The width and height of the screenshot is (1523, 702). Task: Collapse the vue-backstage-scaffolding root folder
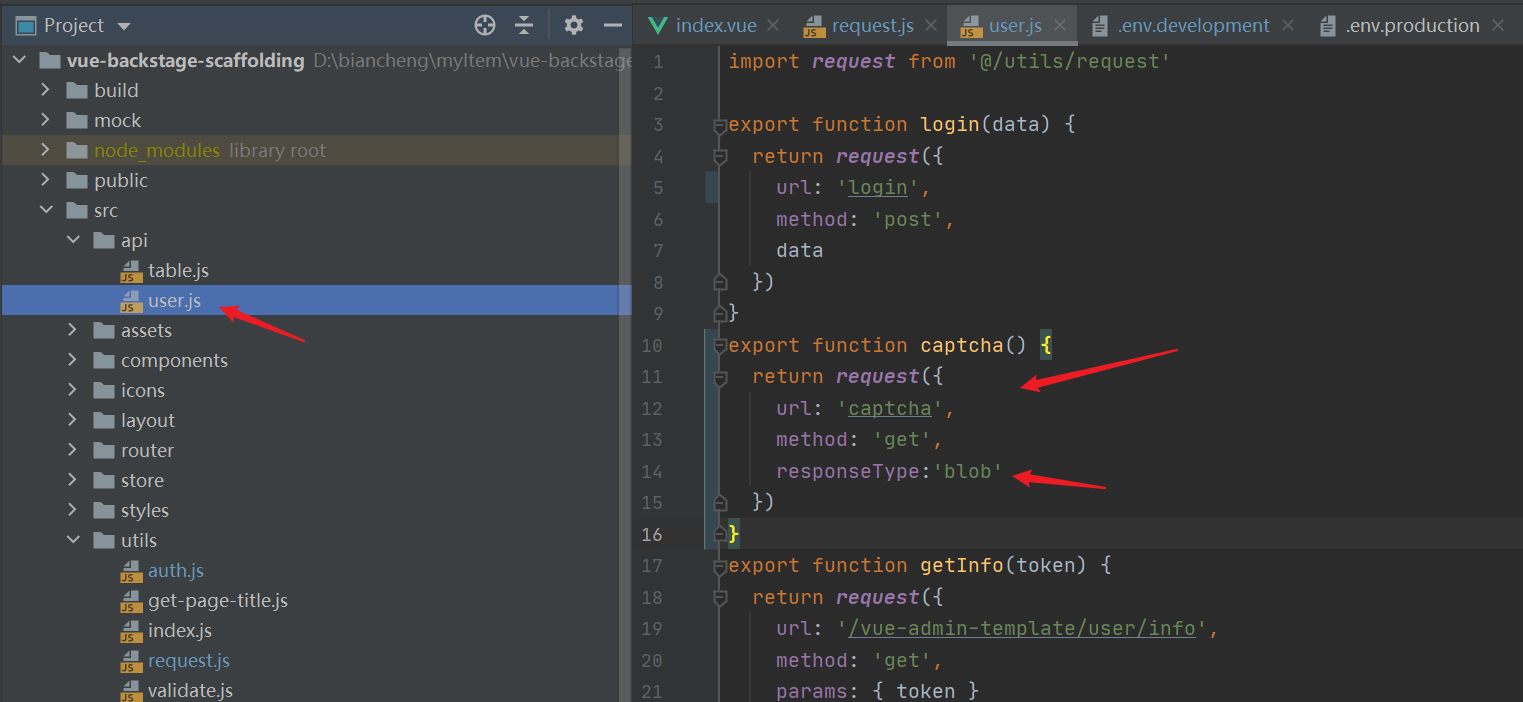(x=19, y=60)
